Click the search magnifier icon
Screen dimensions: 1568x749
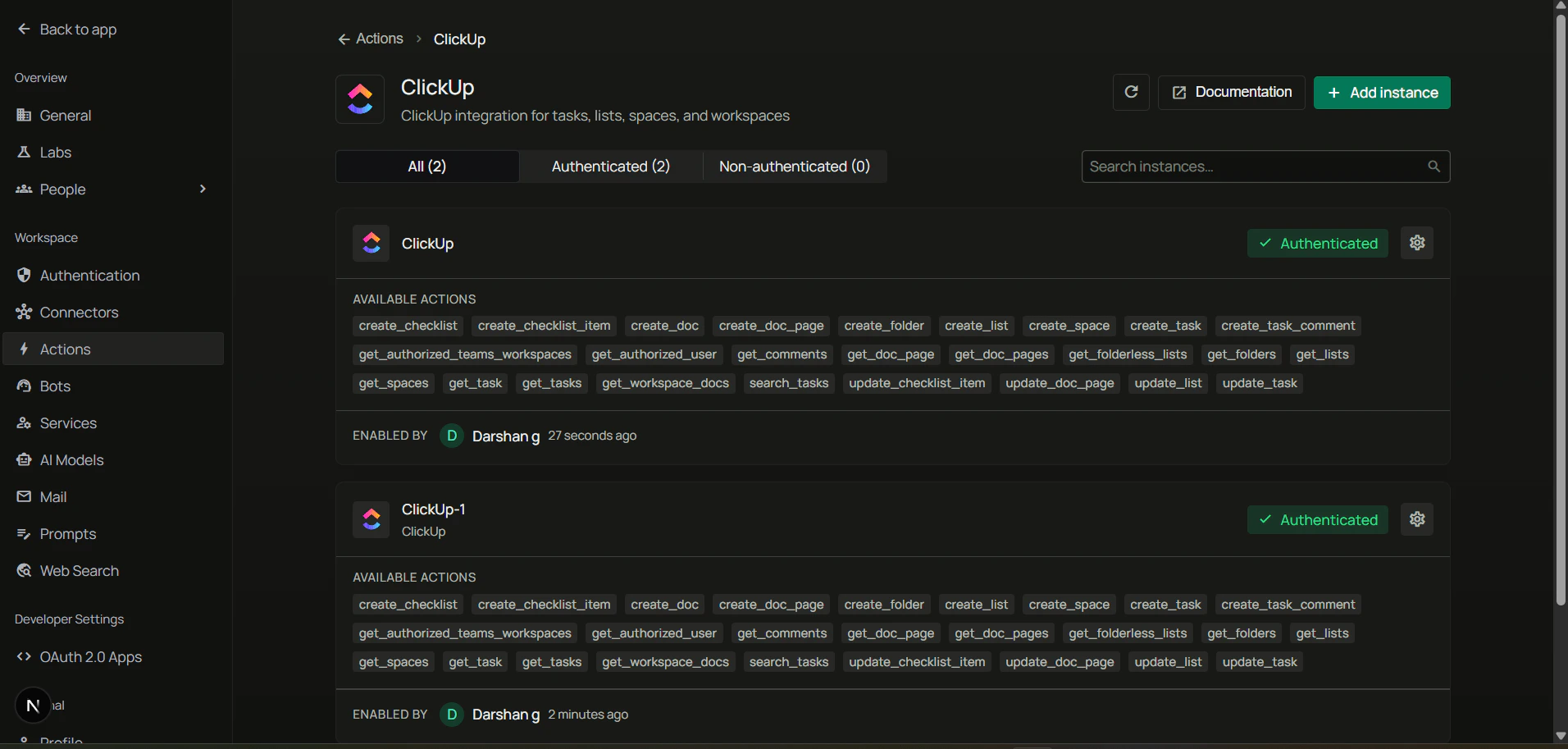(1434, 167)
